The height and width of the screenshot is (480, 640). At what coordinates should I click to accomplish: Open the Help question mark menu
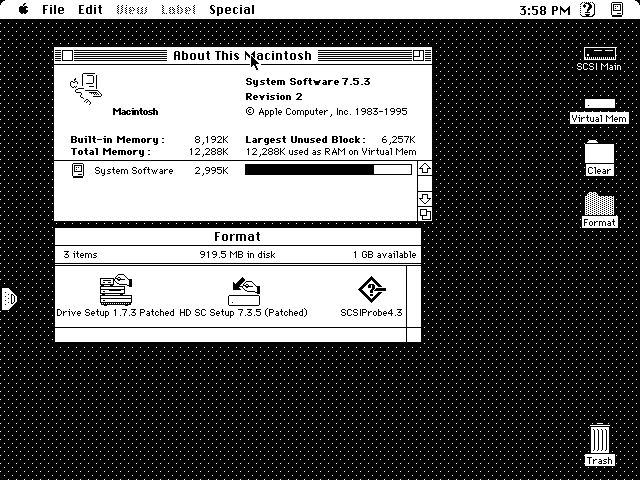(588, 10)
